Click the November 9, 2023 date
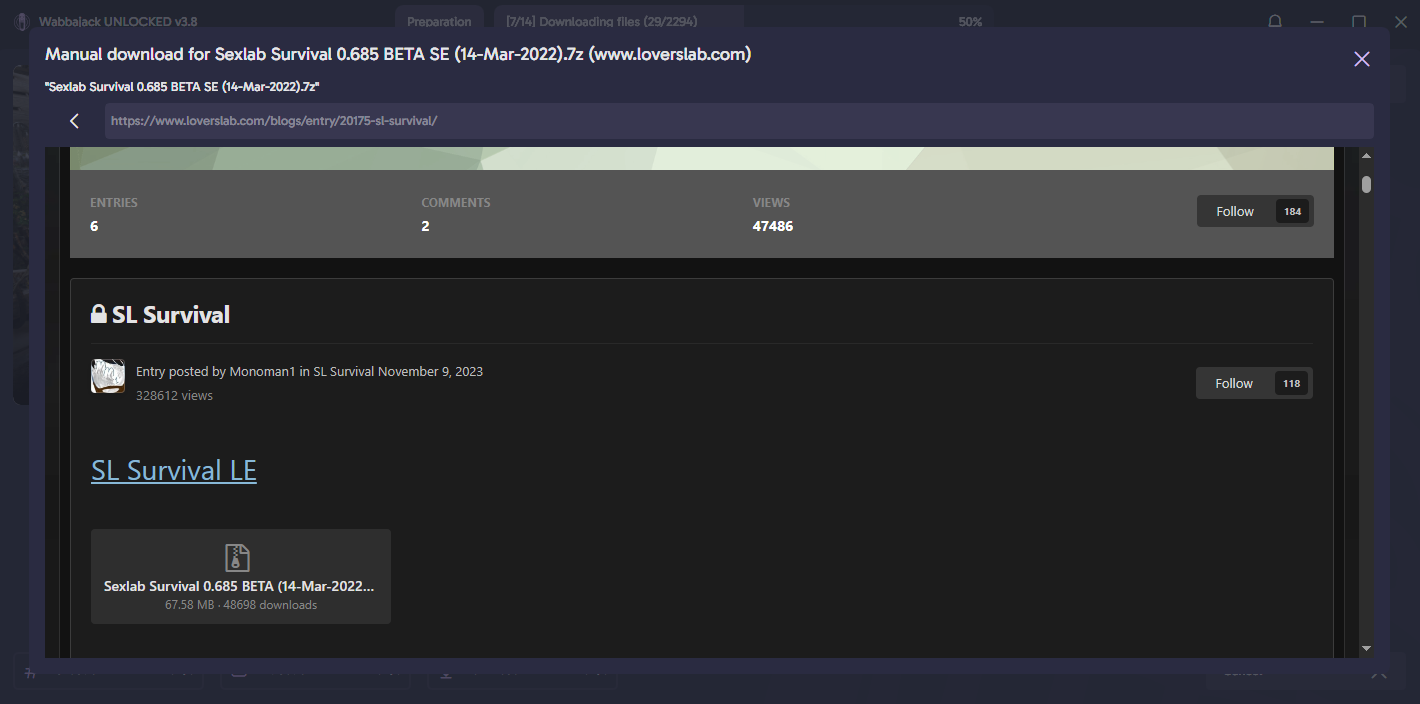This screenshot has height=704, width=1420. pyautogui.click(x=430, y=371)
